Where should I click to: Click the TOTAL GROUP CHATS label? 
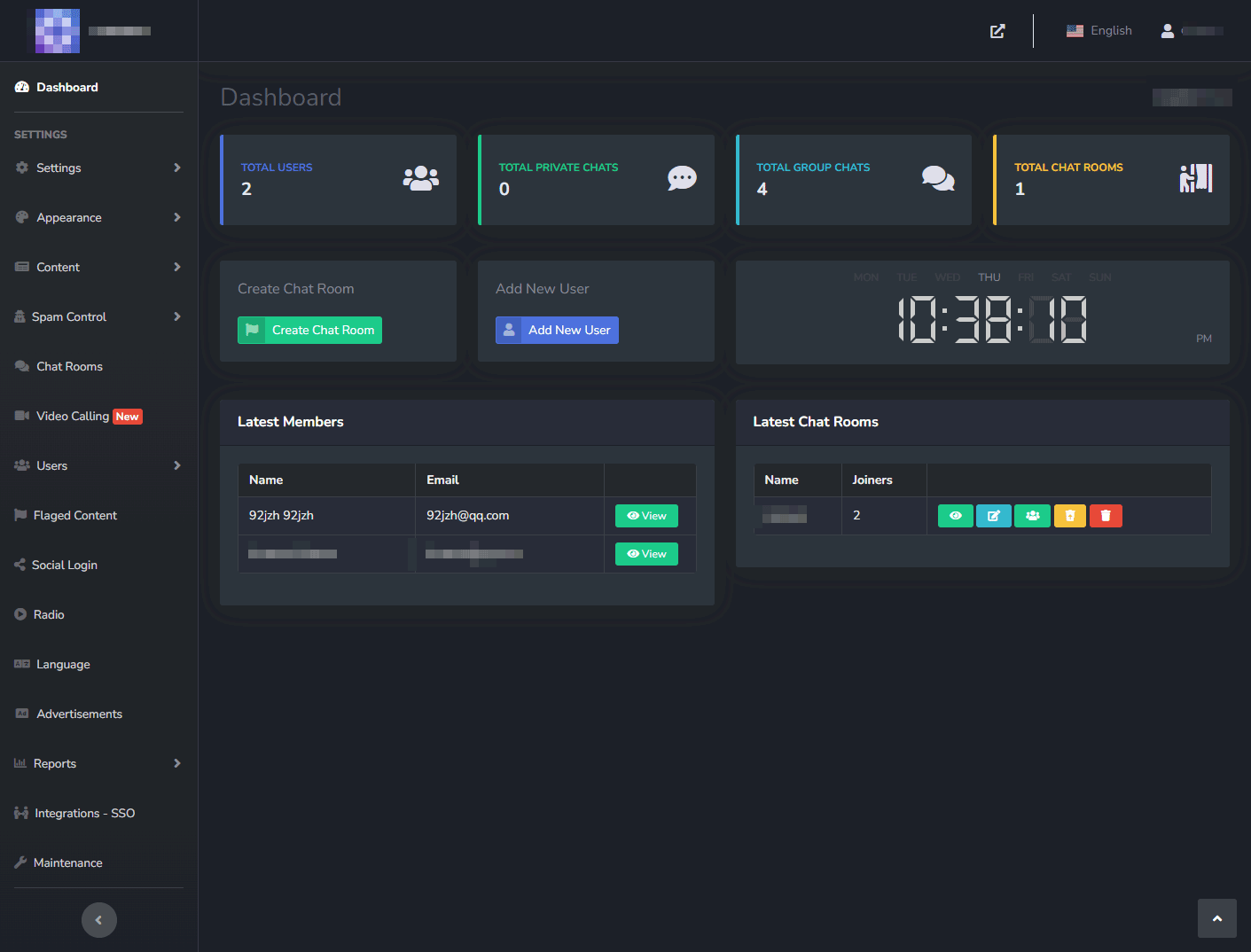click(813, 168)
